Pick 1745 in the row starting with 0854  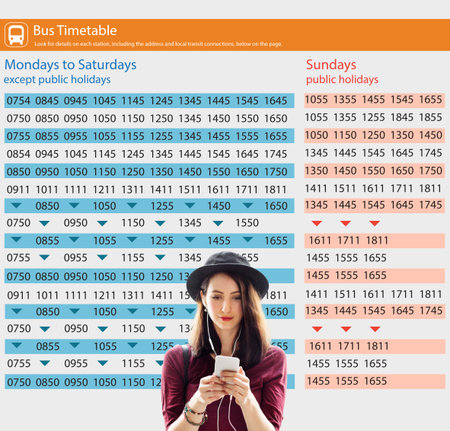(x=276, y=154)
